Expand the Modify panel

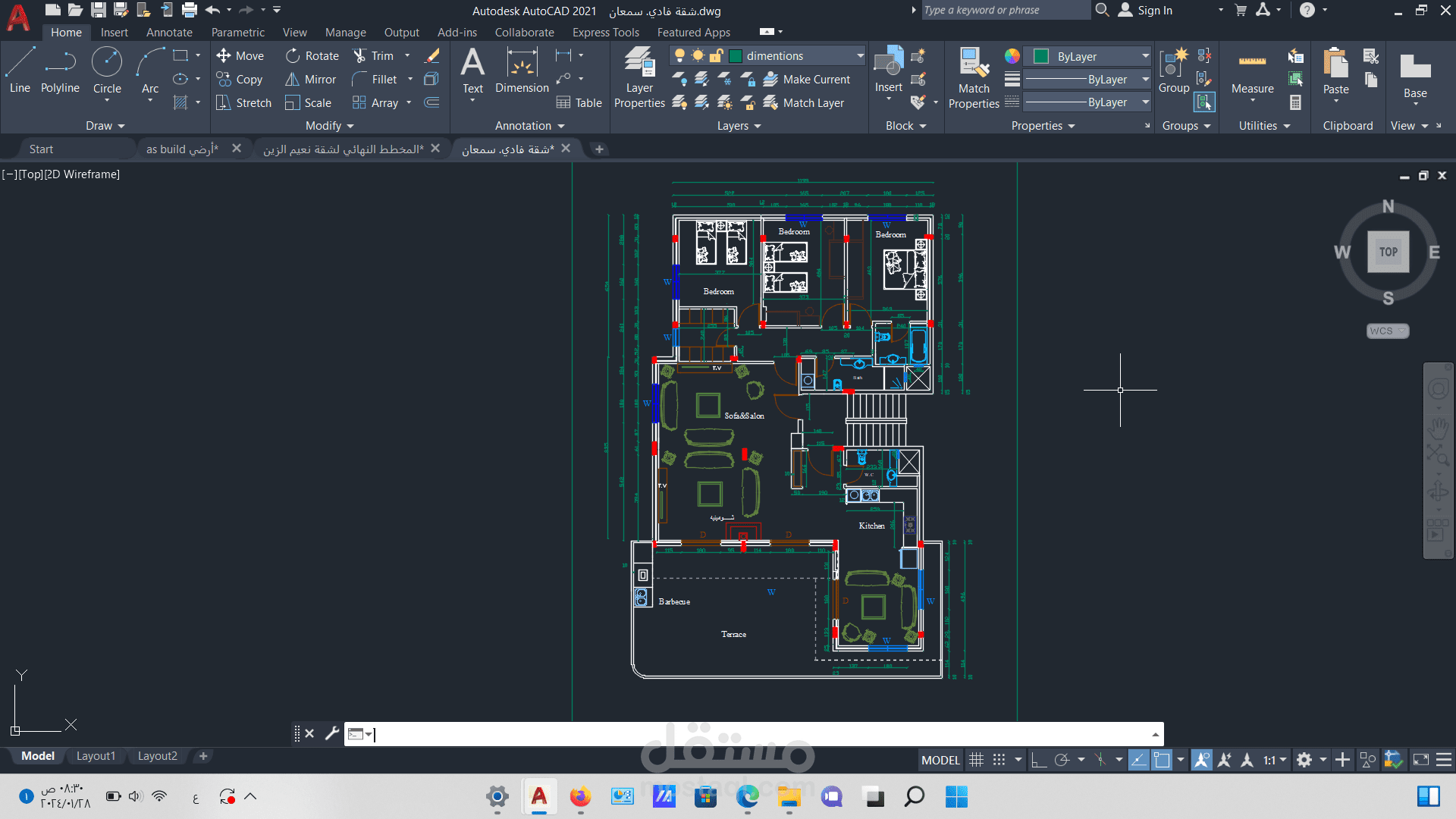pos(330,126)
